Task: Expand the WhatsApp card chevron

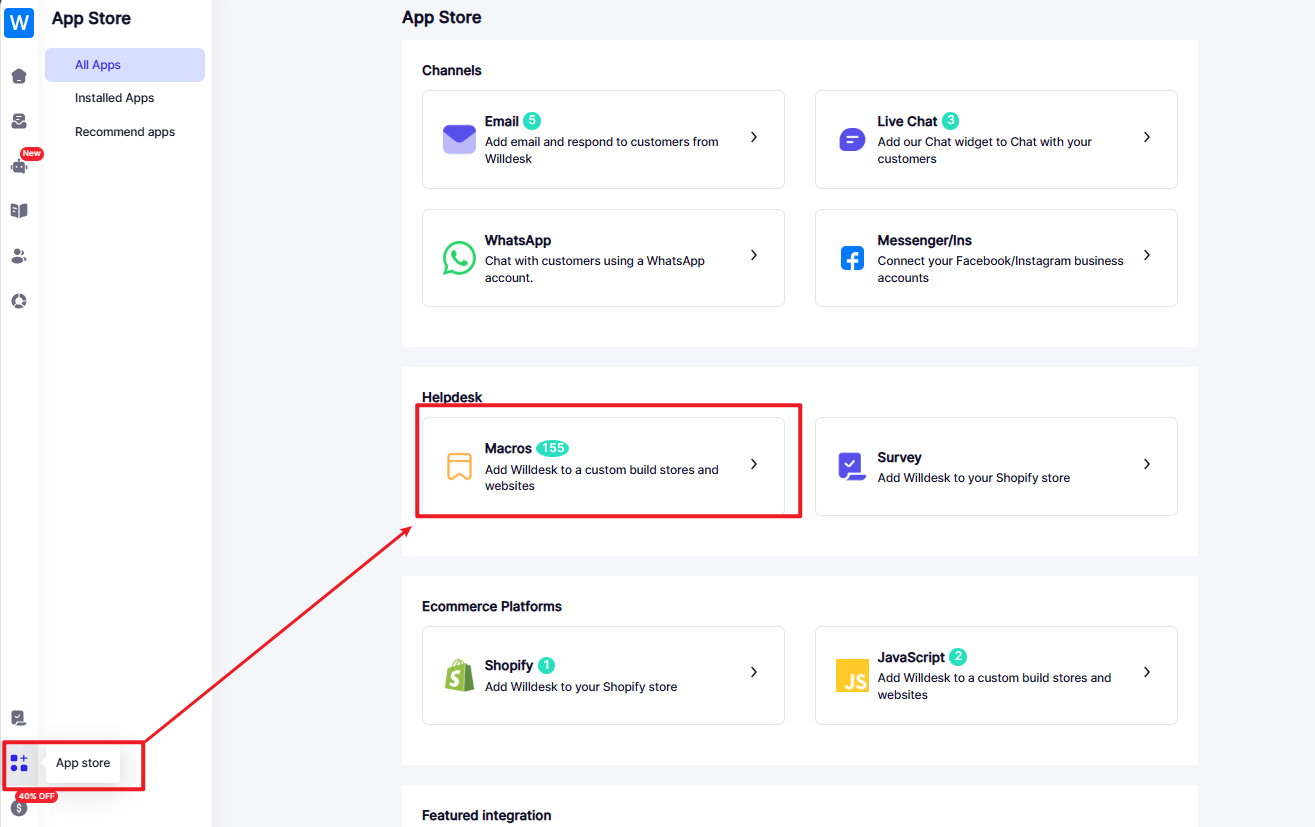Action: (x=754, y=255)
